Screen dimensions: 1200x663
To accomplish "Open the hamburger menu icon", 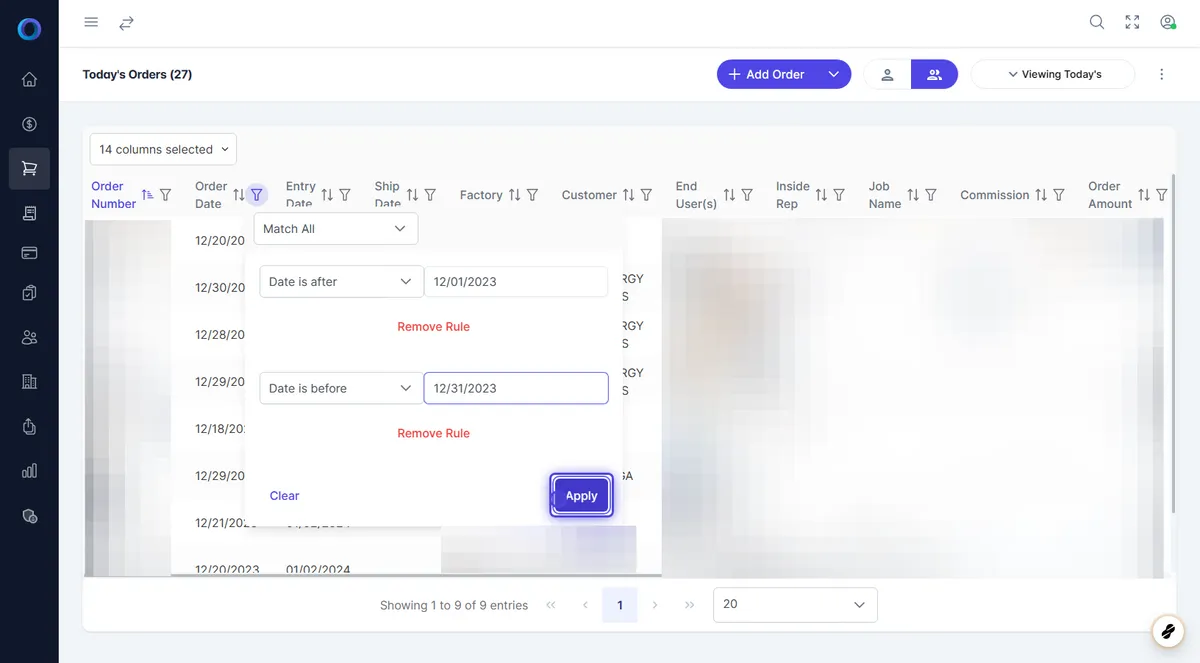I will (x=91, y=22).
